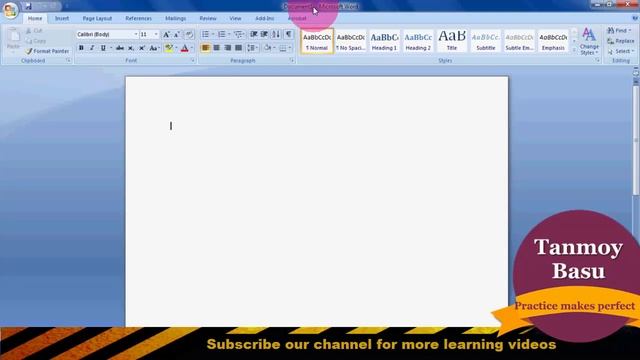Click the Multilevel List icon
The image size is (640, 360).
click(238, 34)
